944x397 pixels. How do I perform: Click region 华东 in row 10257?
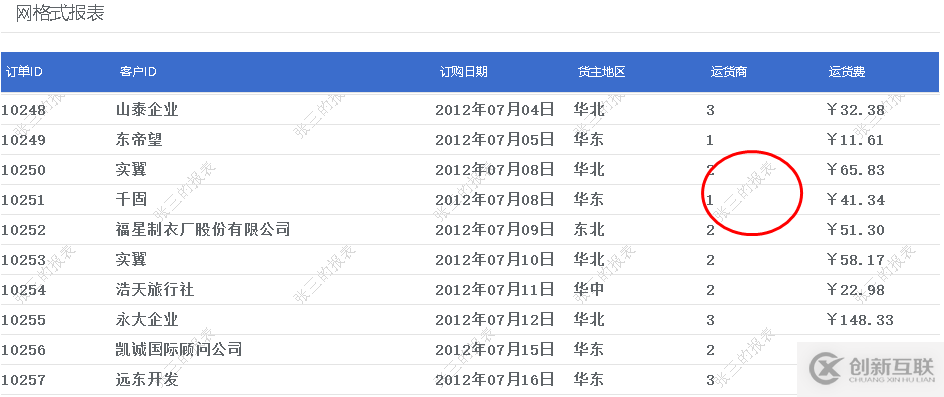pos(589,380)
